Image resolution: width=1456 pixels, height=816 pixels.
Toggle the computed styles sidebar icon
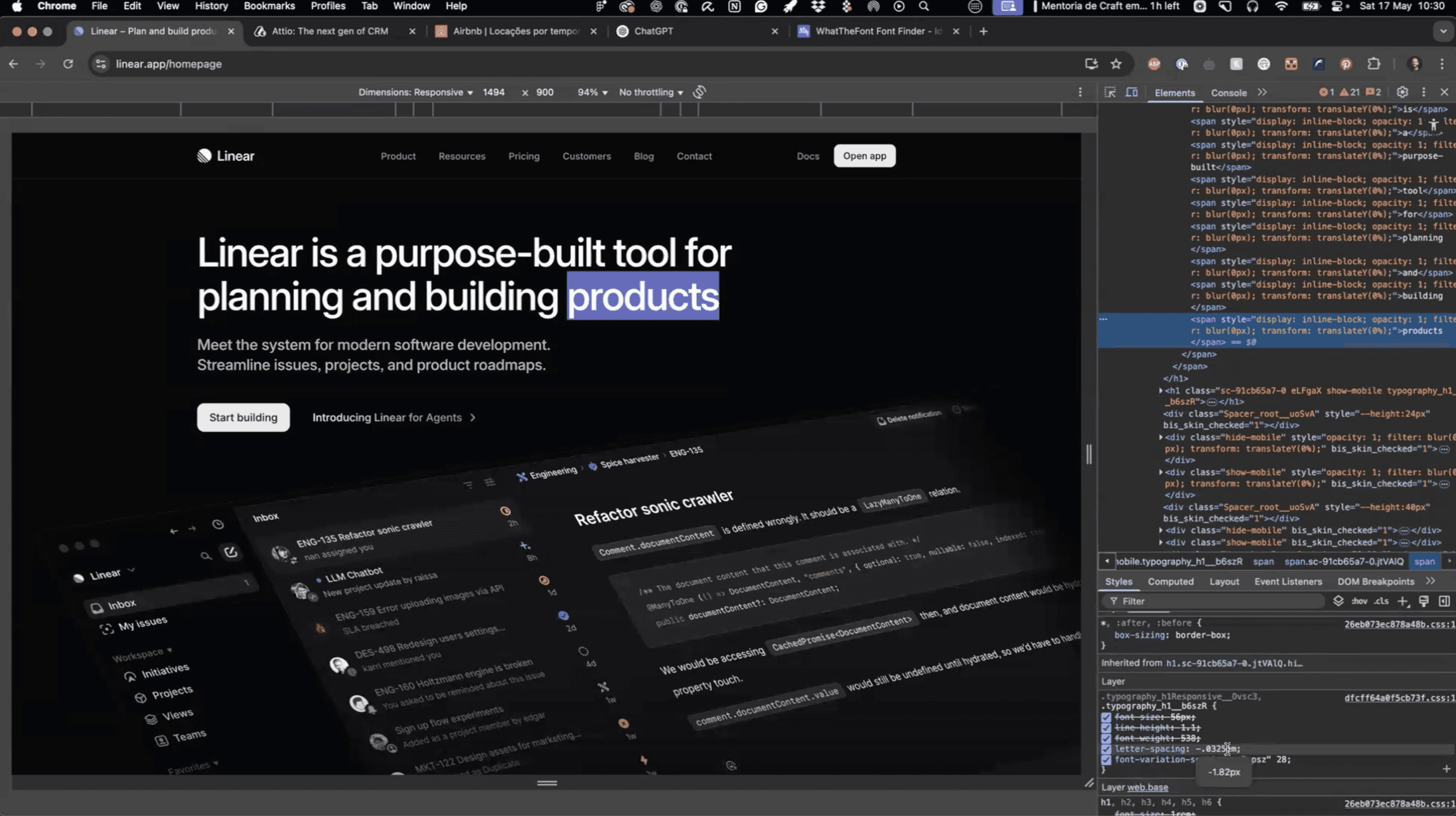coord(1444,601)
